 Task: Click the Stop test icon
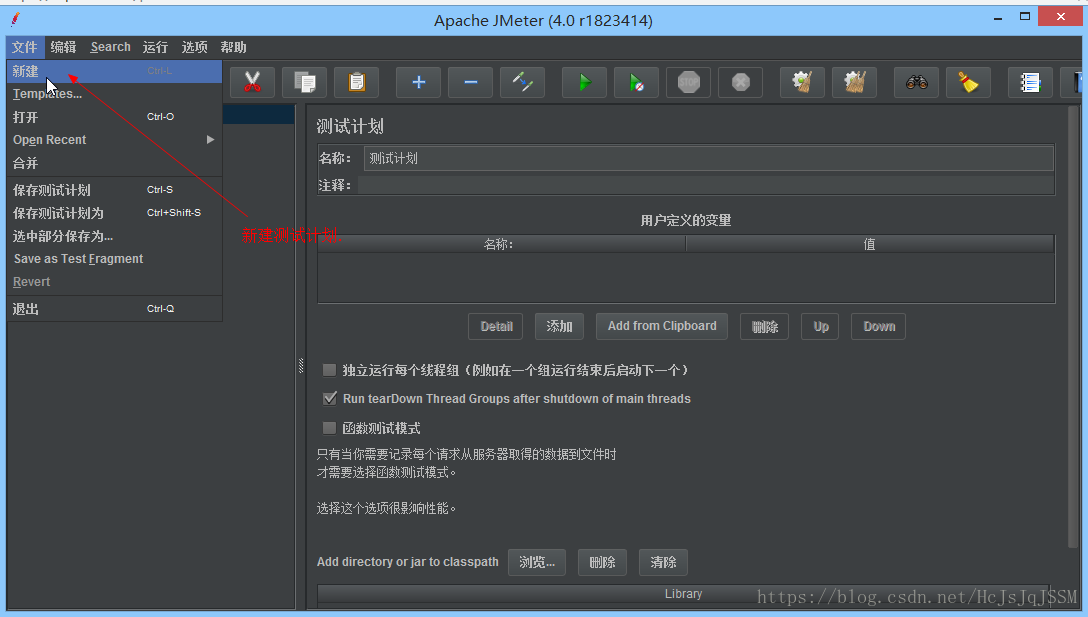[688, 83]
